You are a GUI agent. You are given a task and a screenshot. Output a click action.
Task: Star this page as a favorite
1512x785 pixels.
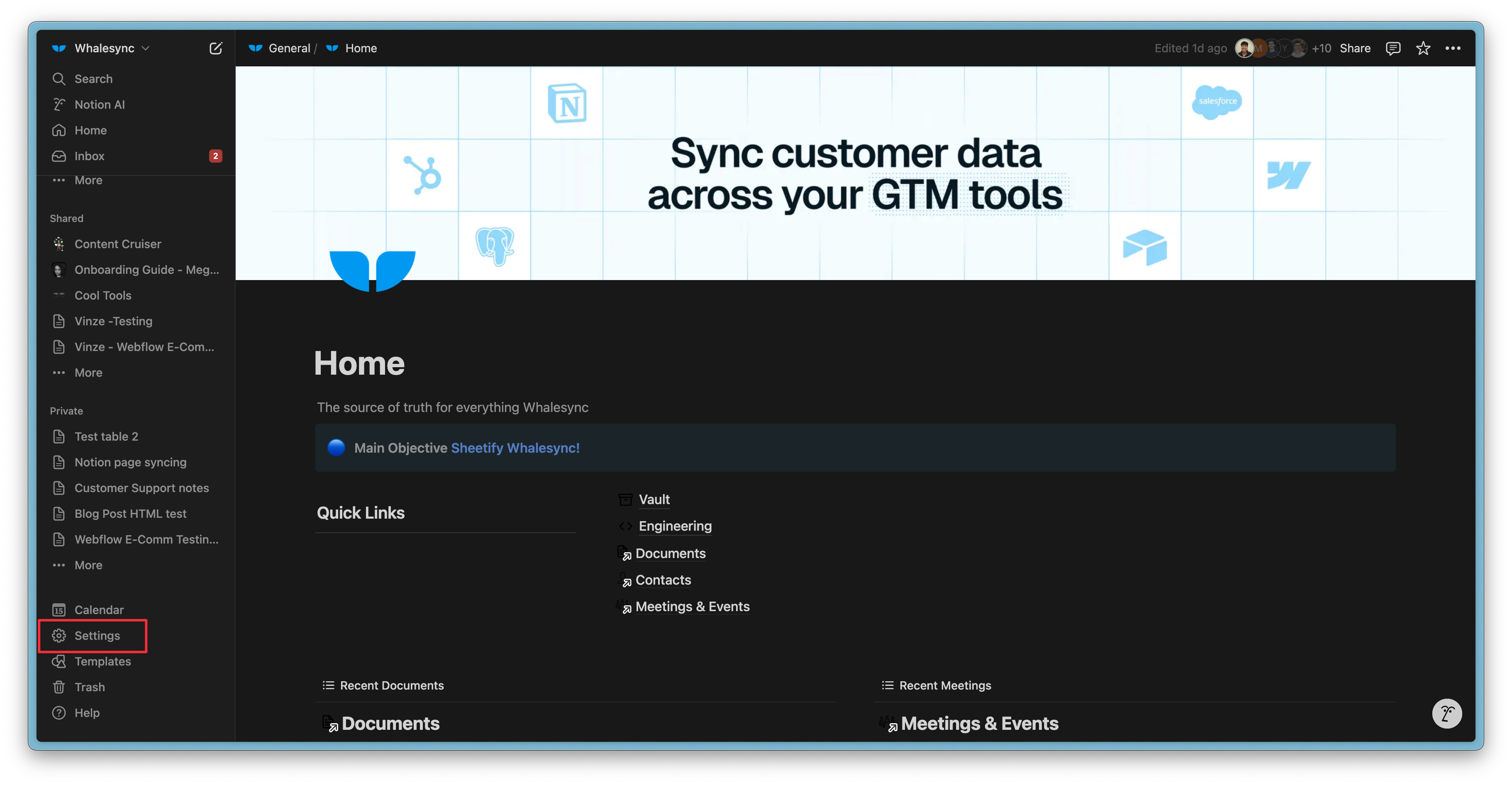tap(1423, 48)
